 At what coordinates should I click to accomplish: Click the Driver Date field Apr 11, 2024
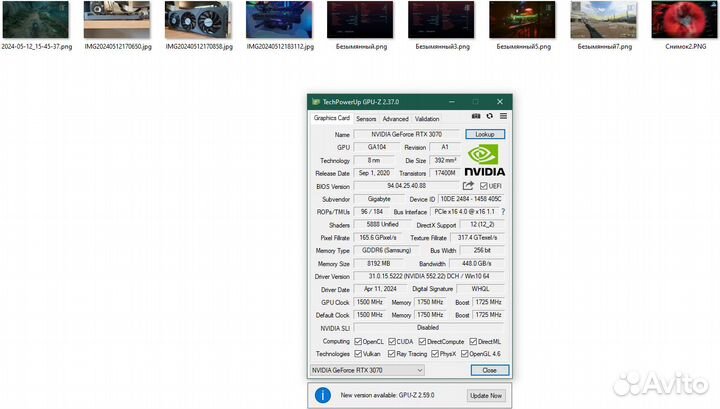point(380,289)
